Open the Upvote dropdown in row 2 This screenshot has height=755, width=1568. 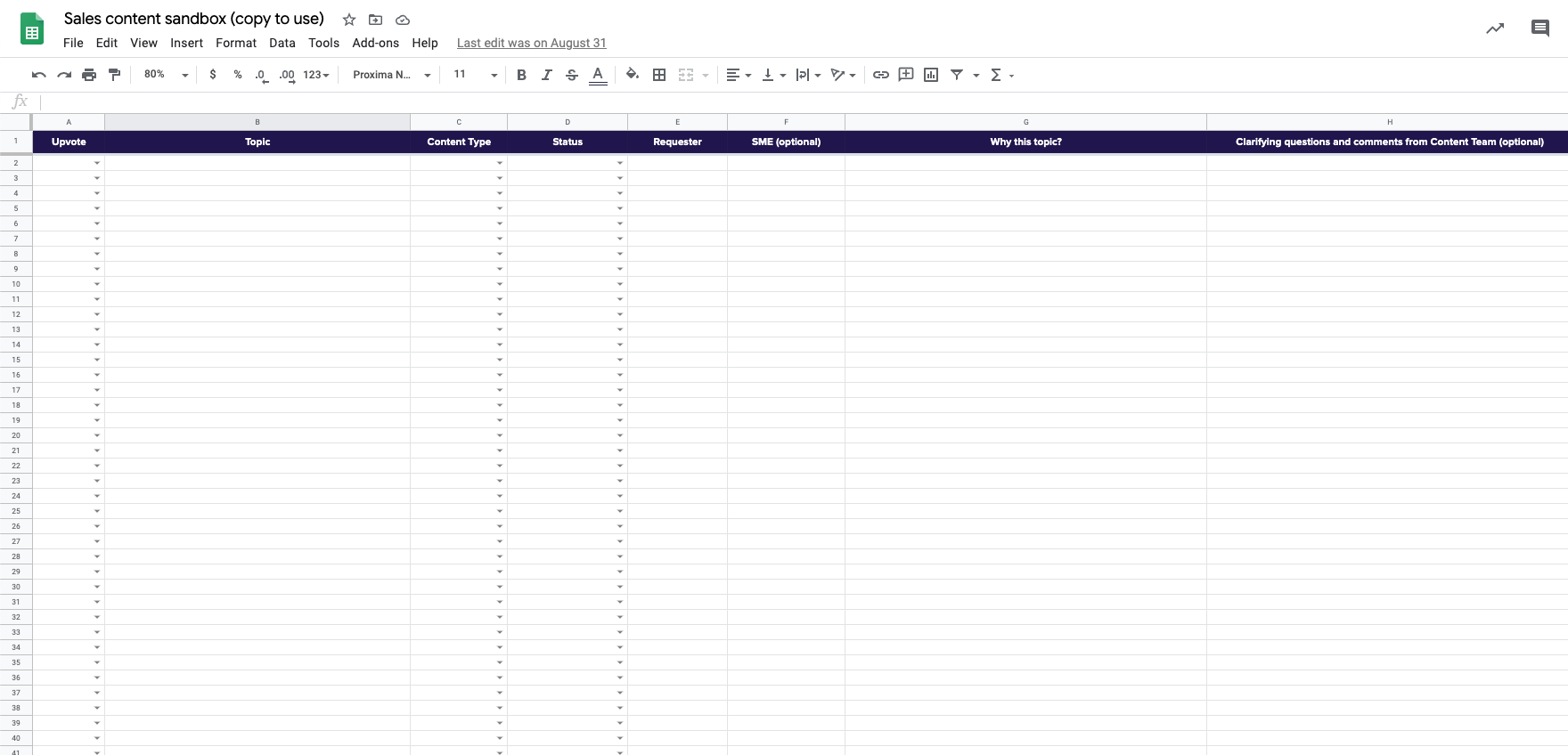[x=97, y=163]
